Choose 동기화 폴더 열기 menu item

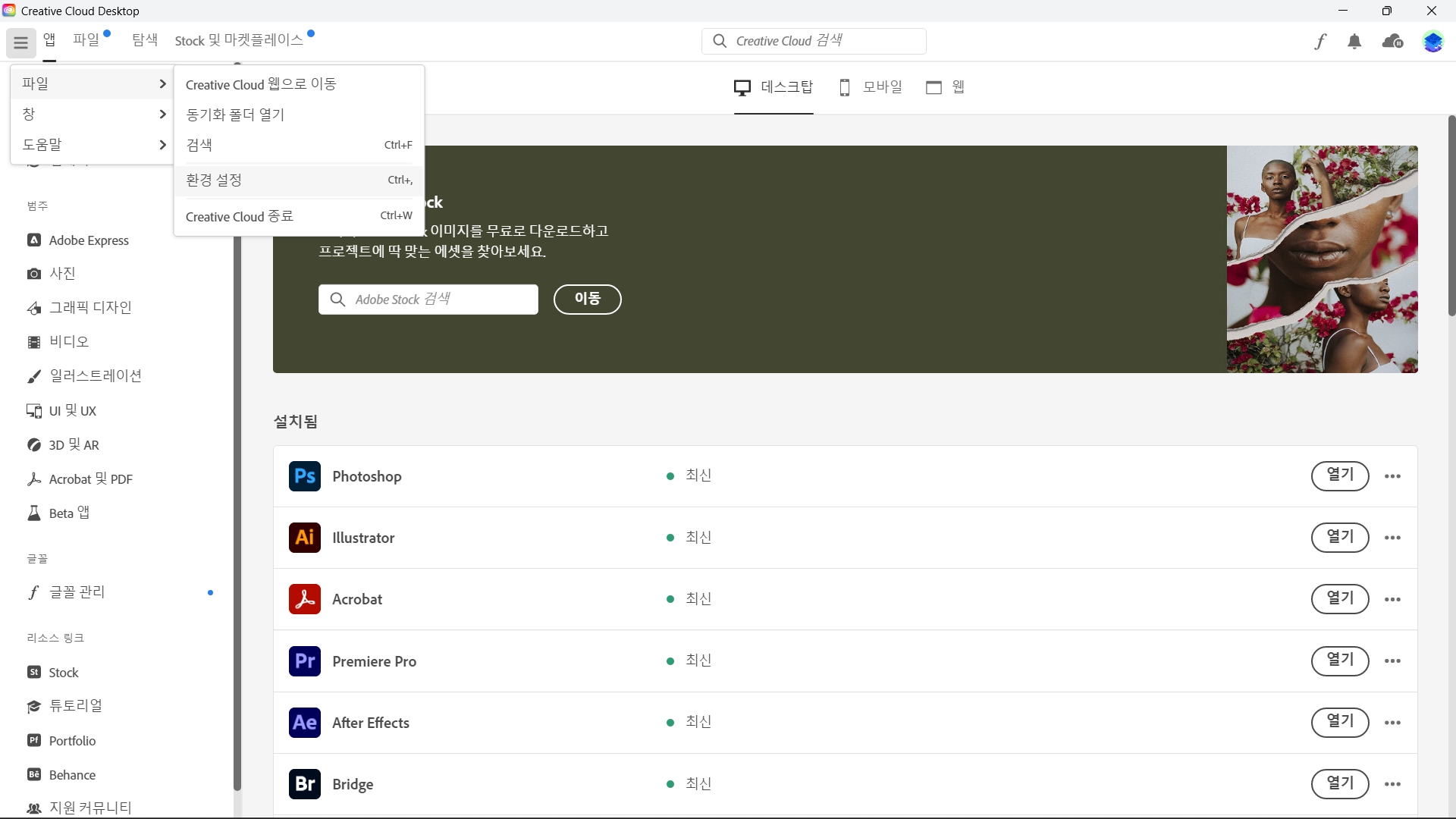tap(299, 115)
